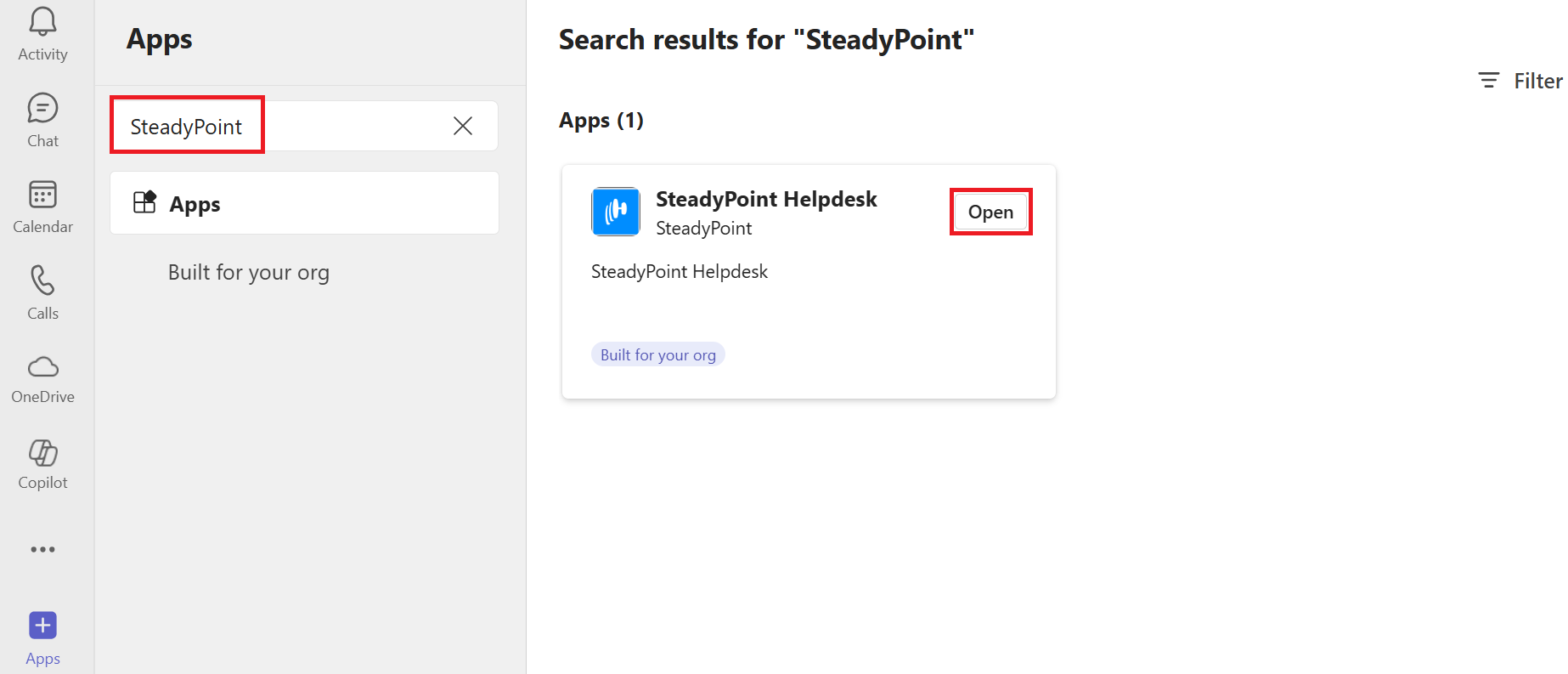Click the Apps panel title heading
This screenshot has height=674, width=1568.
pos(160,39)
